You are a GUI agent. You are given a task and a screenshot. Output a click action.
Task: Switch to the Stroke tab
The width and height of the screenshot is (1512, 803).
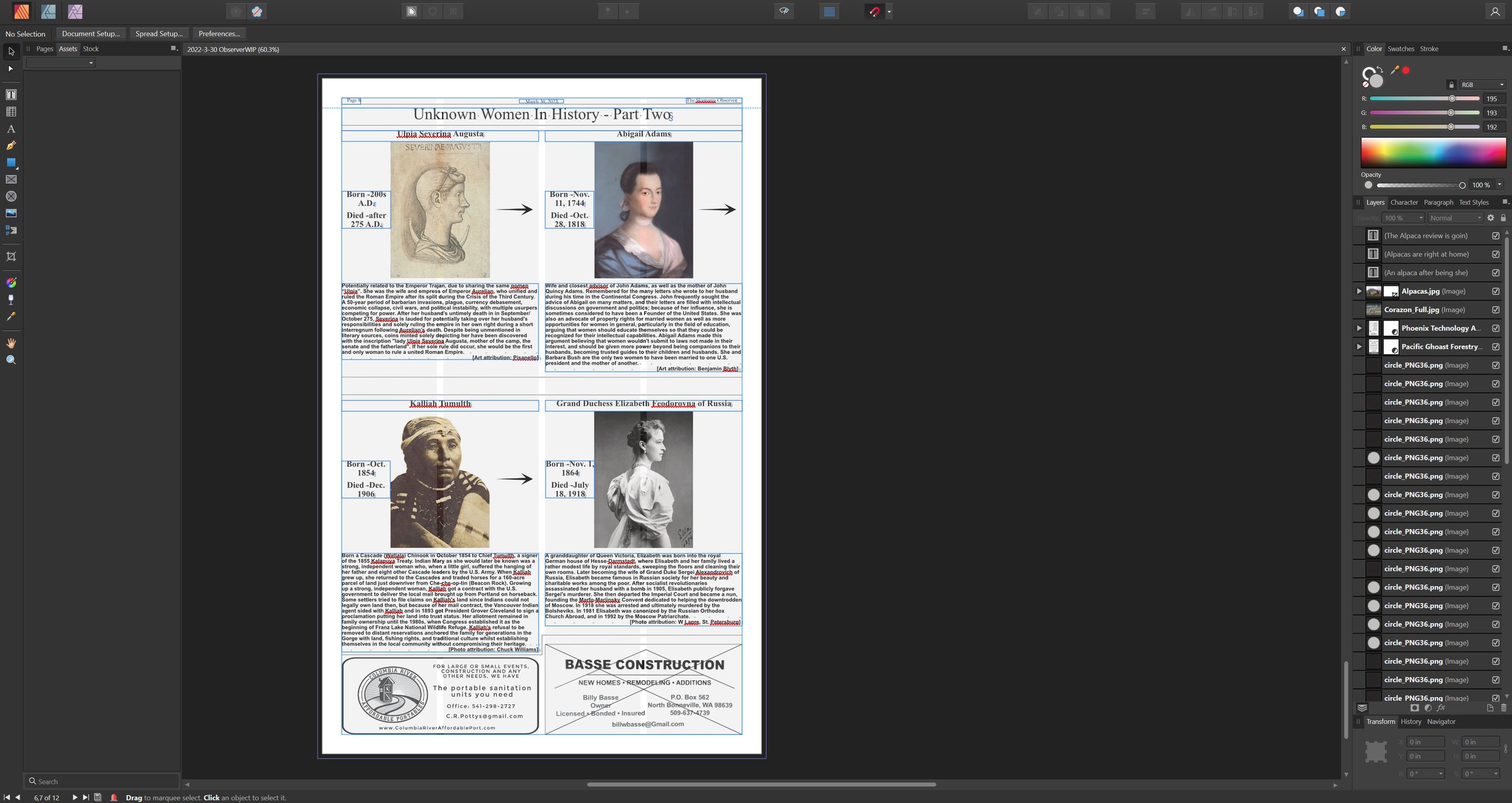[x=1429, y=49]
